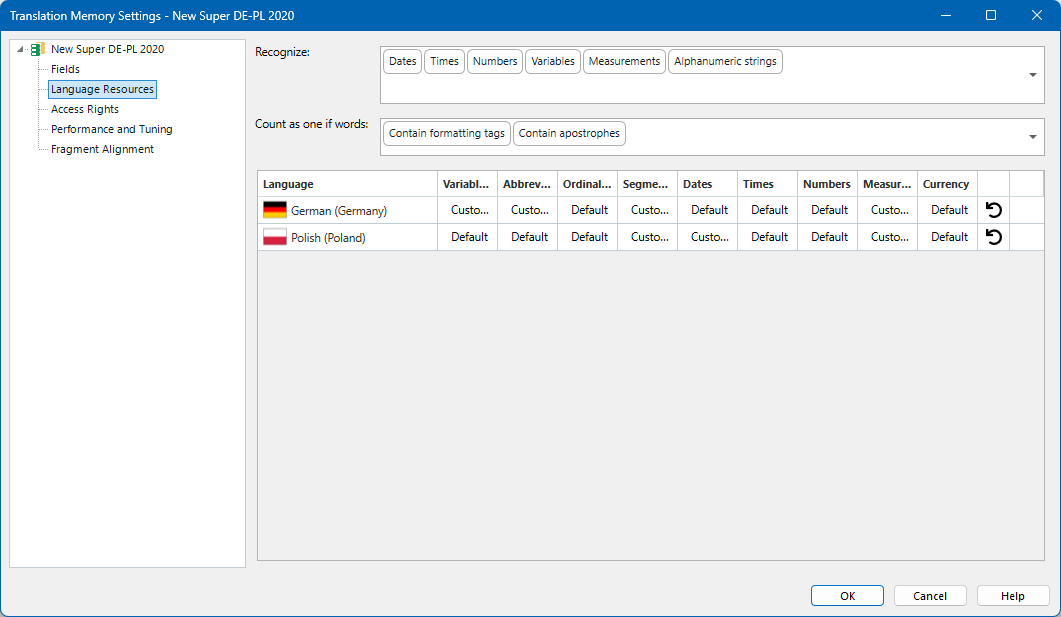Open Polish Times Default cell
Screen dimensions: 1061x617
coord(768,237)
